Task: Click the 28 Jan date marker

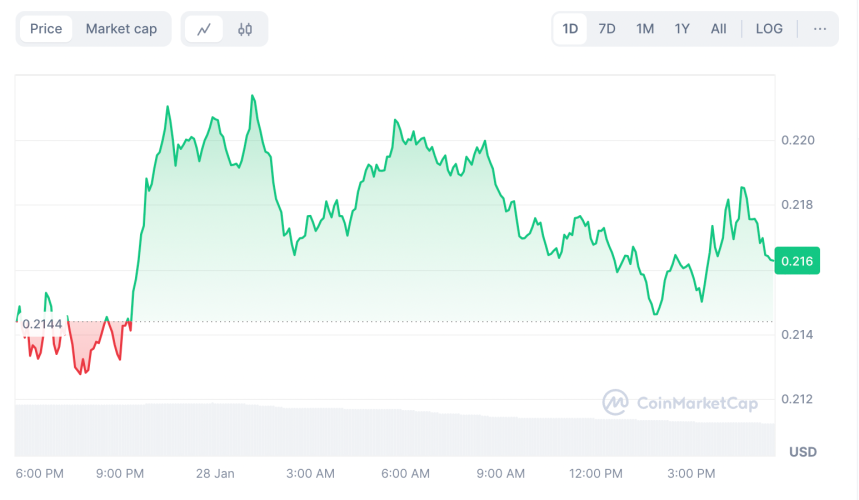Action: pos(216,473)
